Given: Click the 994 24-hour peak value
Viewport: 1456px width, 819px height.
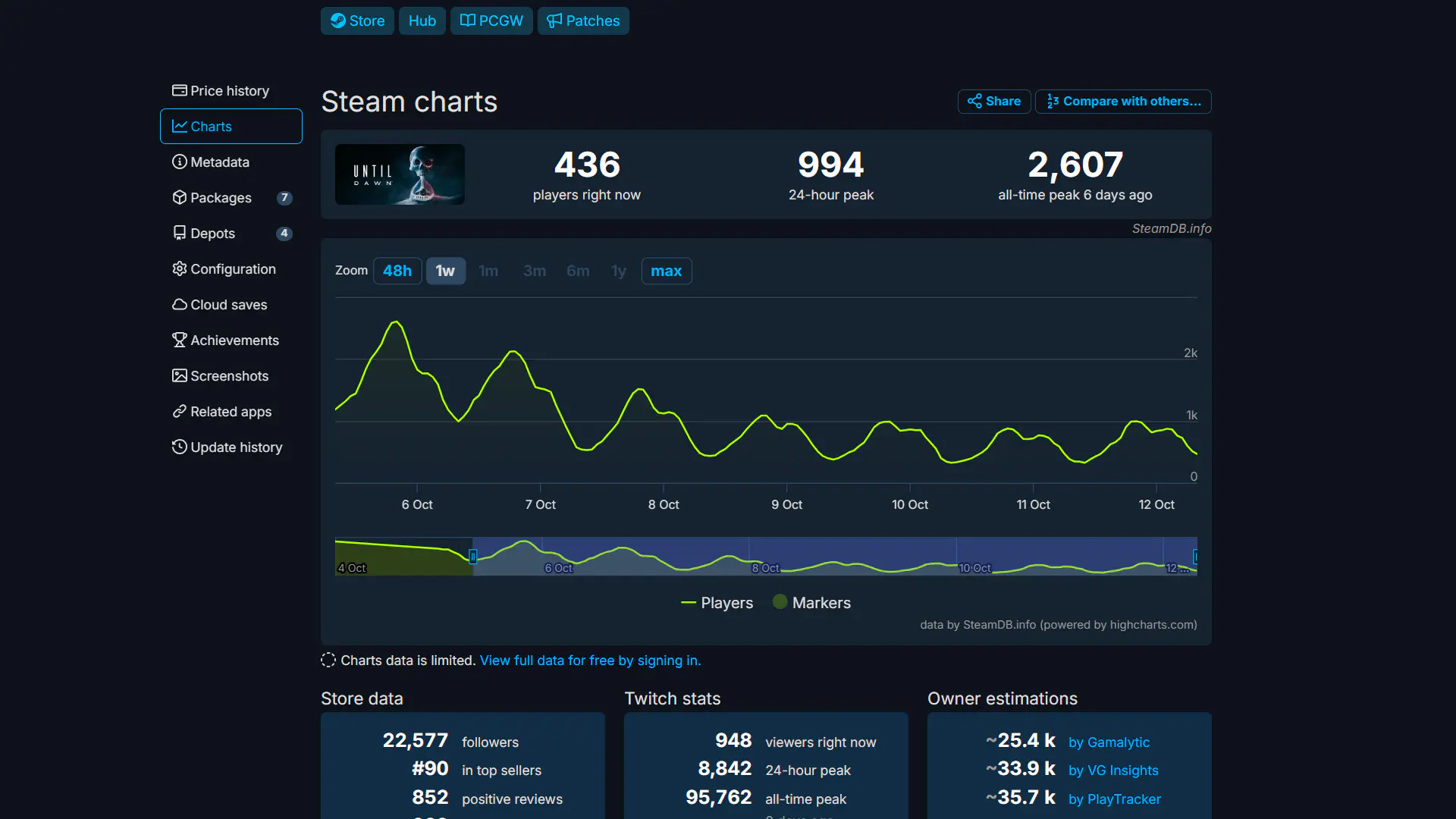Looking at the screenshot, I should pos(831,165).
